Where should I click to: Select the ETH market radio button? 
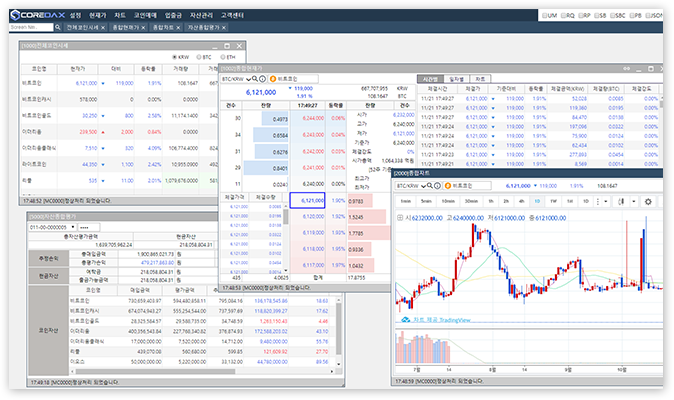[x=223, y=58]
